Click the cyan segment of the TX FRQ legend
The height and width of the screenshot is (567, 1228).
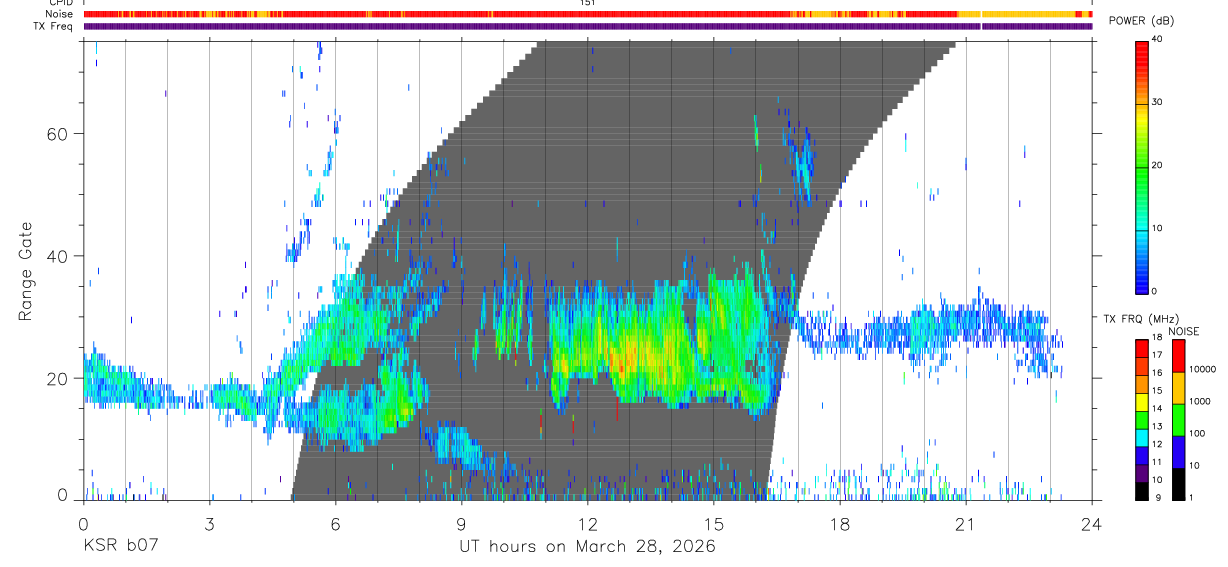tap(1142, 437)
